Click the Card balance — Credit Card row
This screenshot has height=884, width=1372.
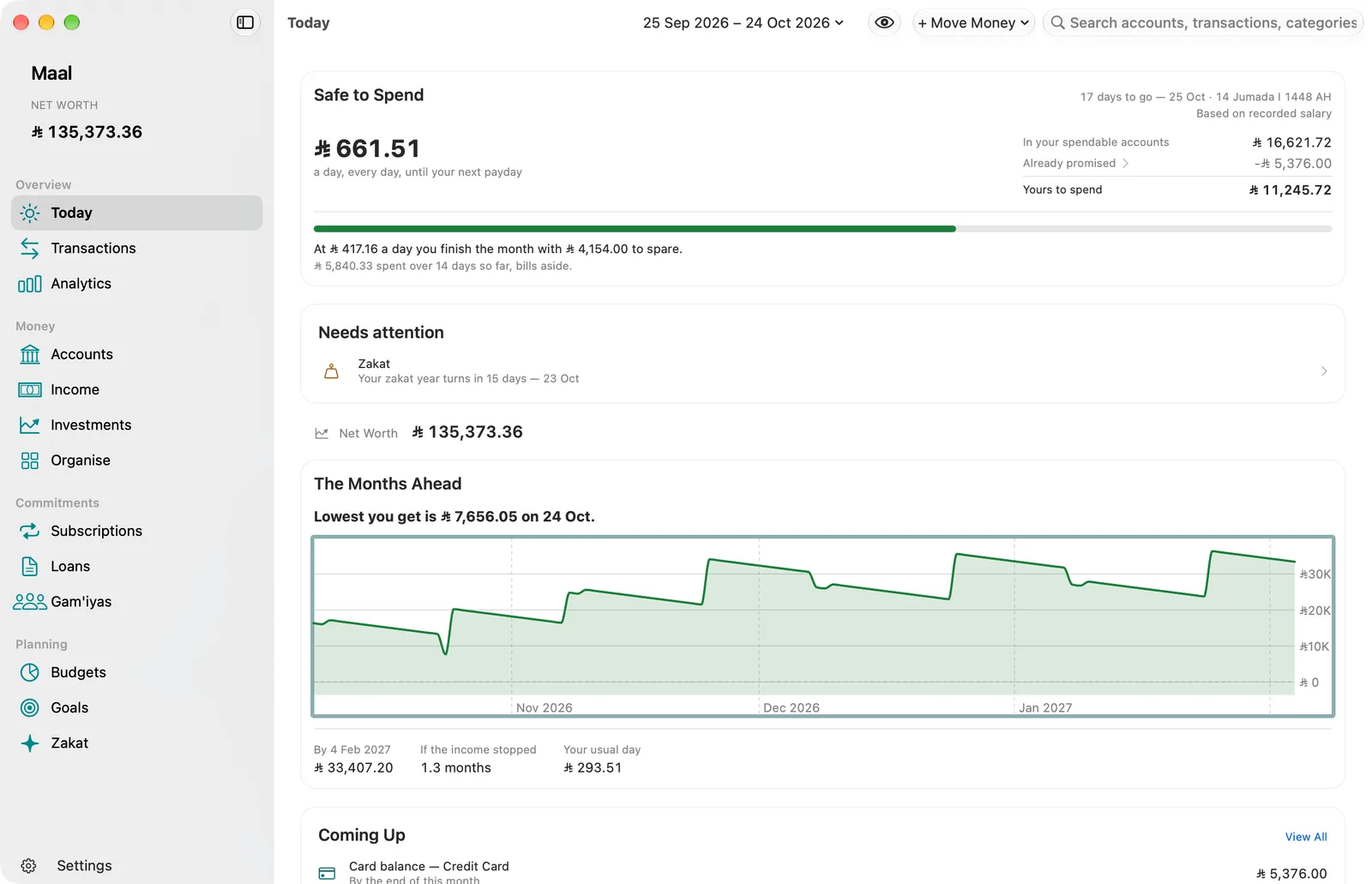(x=822, y=873)
